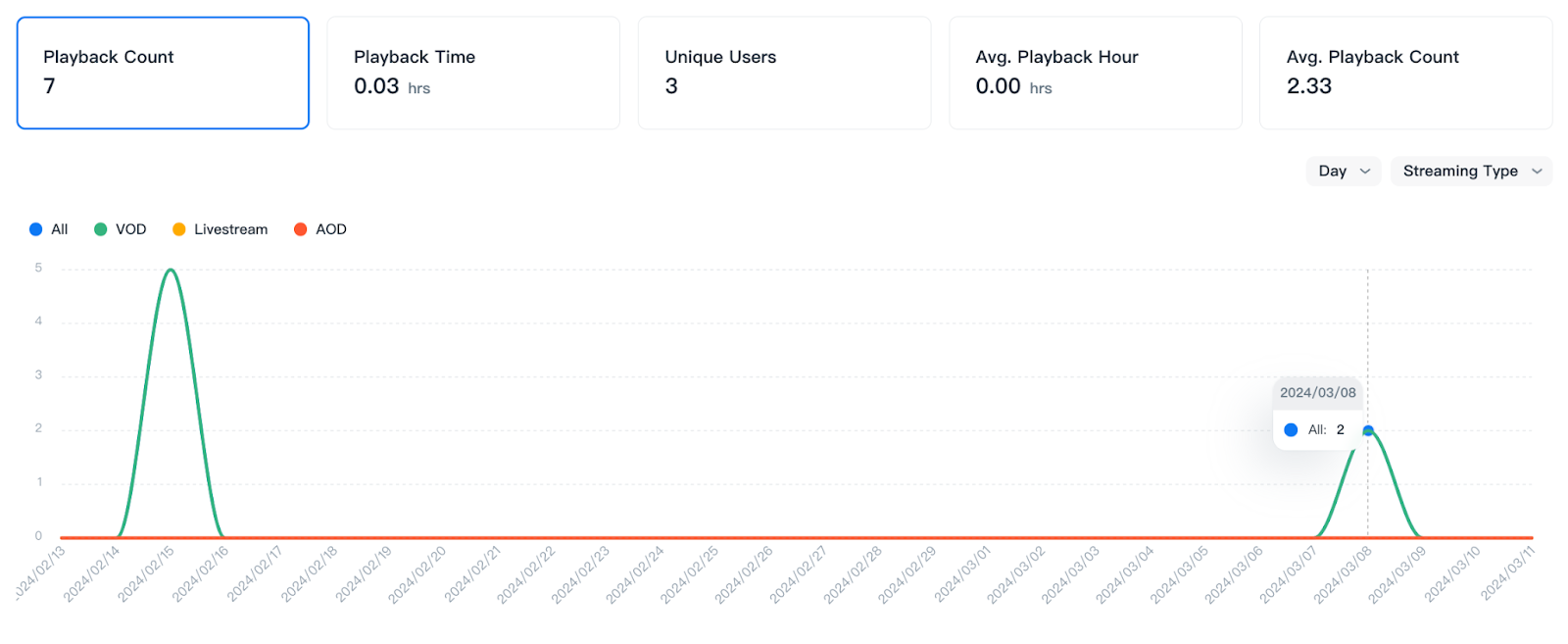Open the Day granularity dropdown
This screenshot has height=644, width=1568.
pos(1343,171)
